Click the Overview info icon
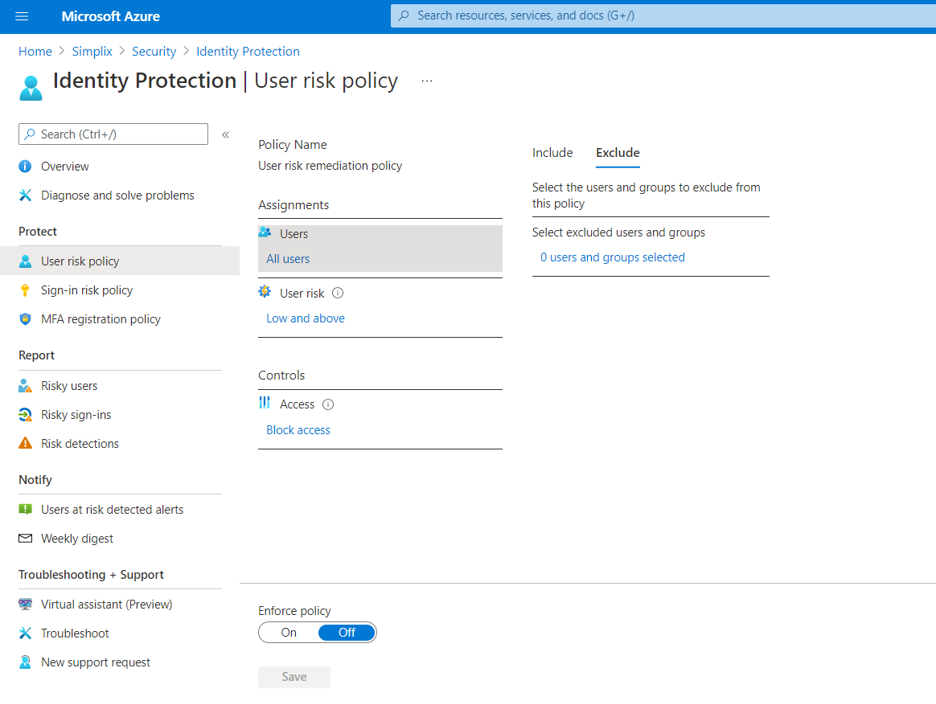The image size is (936, 704). (x=25, y=166)
